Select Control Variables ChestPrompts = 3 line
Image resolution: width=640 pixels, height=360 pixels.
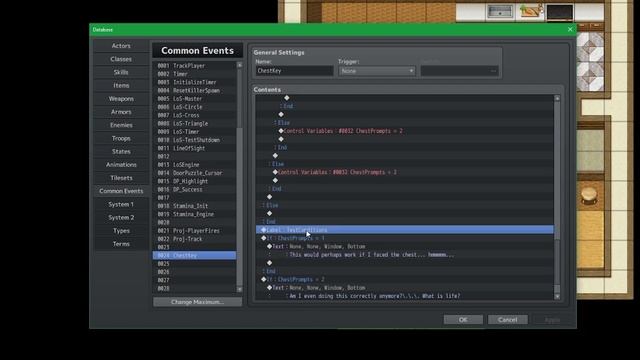click(x=404, y=172)
